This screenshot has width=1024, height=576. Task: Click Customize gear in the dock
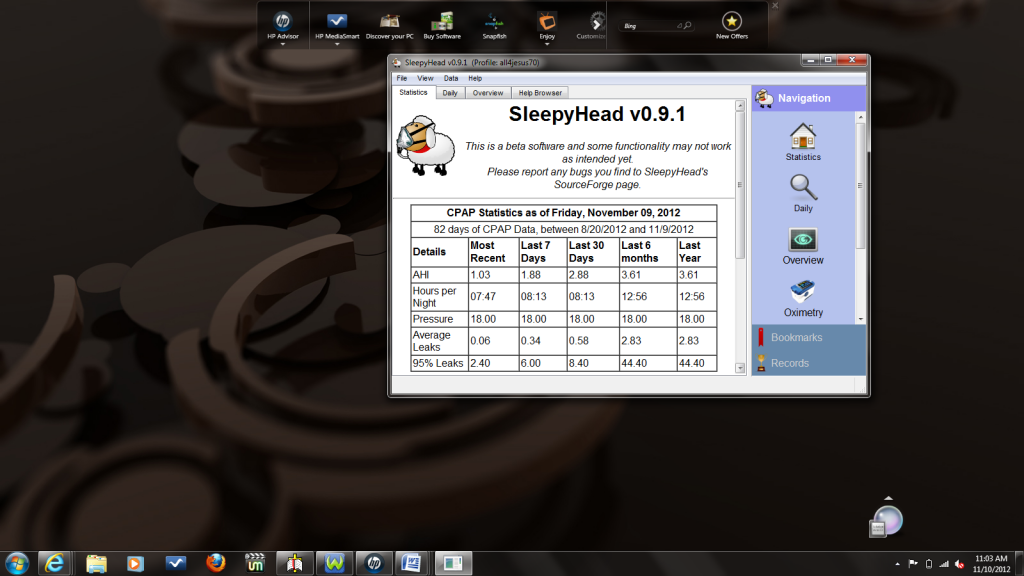[x=597, y=22]
